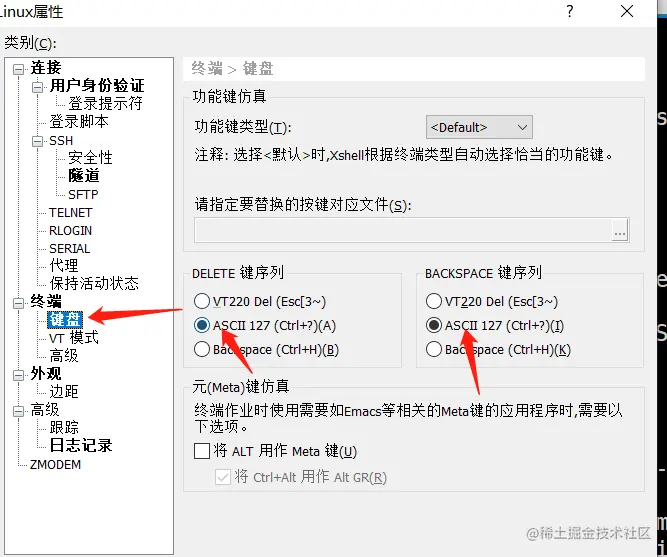Enable 将 ALT 用作 Meta 键 checkbox
The image size is (667, 557).
click(x=202, y=451)
